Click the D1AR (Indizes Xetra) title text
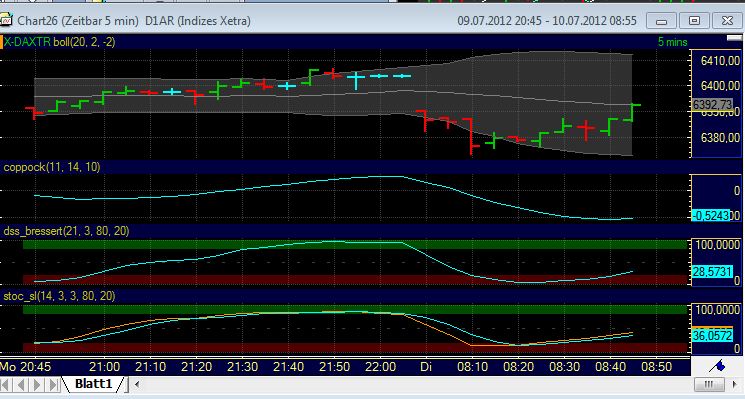This screenshot has height=399, width=745. click(198, 21)
